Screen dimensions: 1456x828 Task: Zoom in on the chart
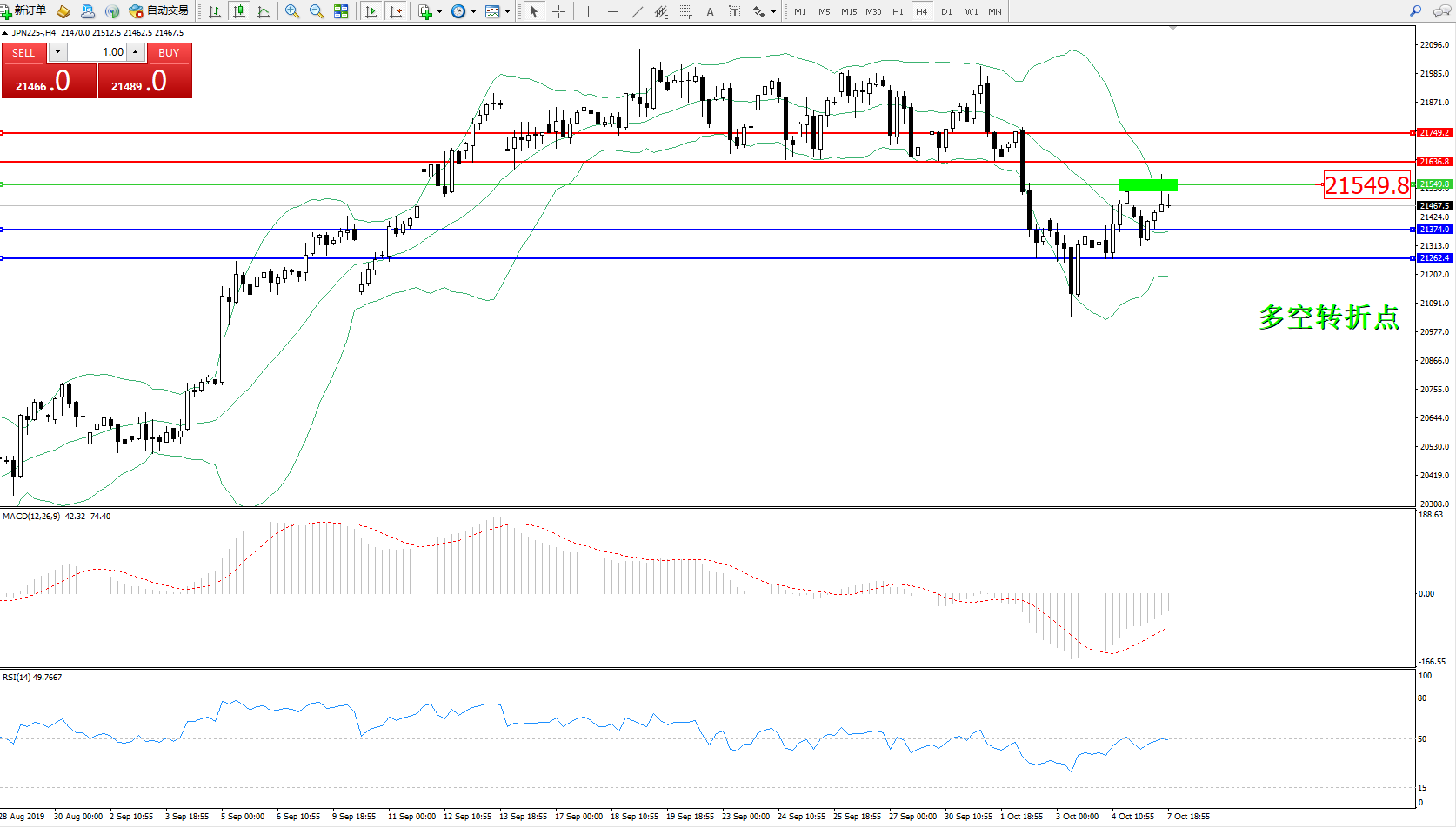pyautogui.click(x=292, y=11)
